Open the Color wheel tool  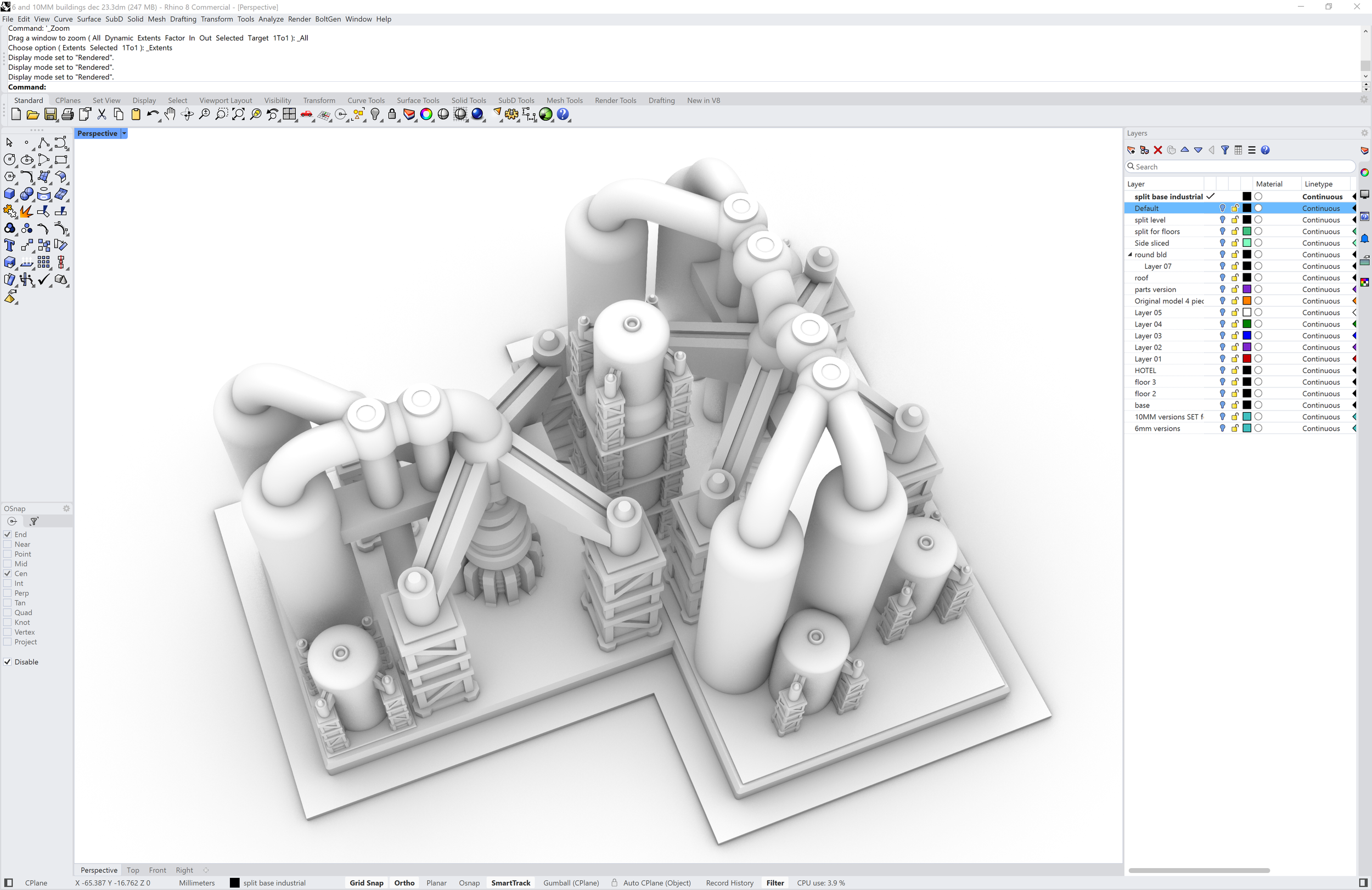click(x=426, y=114)
